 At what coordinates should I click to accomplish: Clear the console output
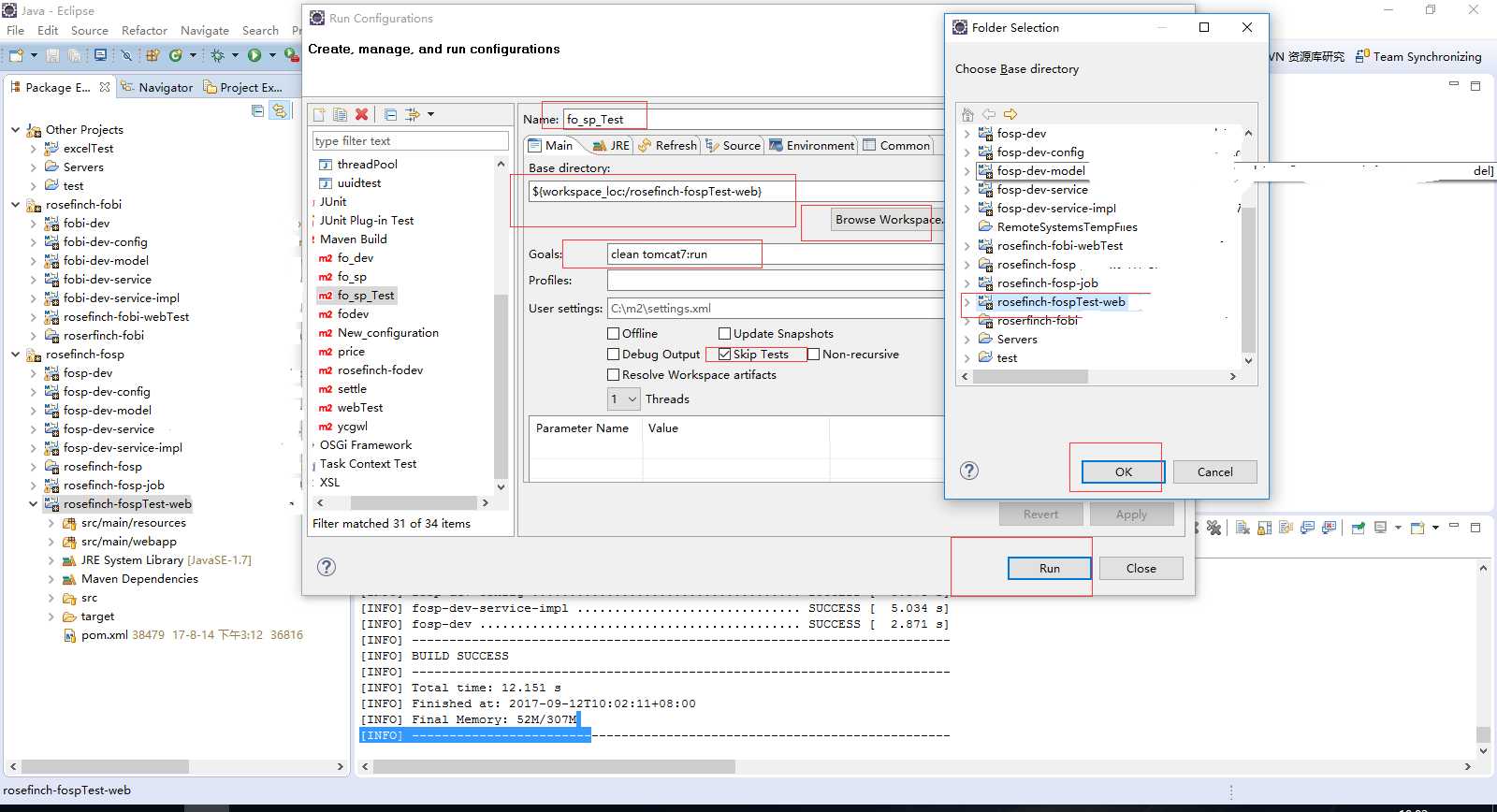pyautogui.click(x=1243, y=528)
